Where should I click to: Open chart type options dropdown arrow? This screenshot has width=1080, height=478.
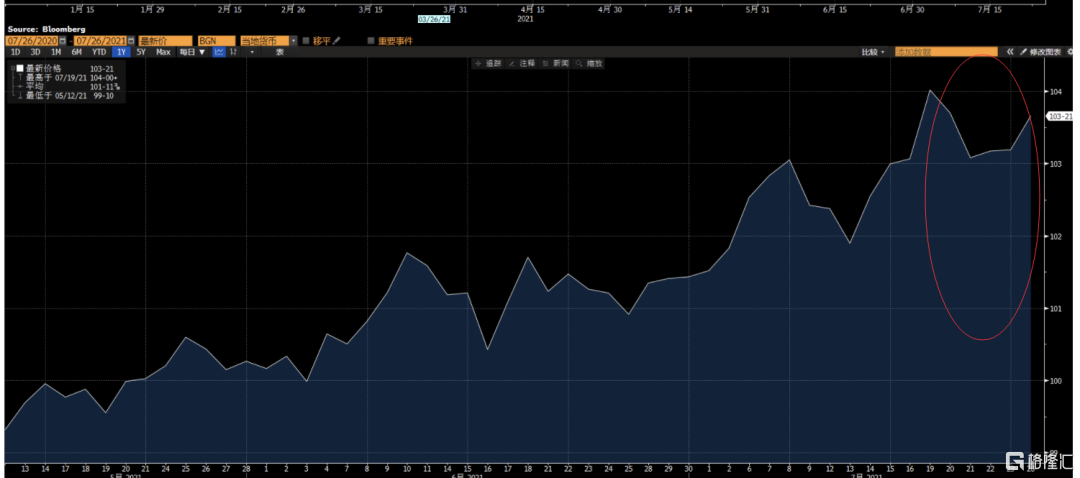point(252,52)
